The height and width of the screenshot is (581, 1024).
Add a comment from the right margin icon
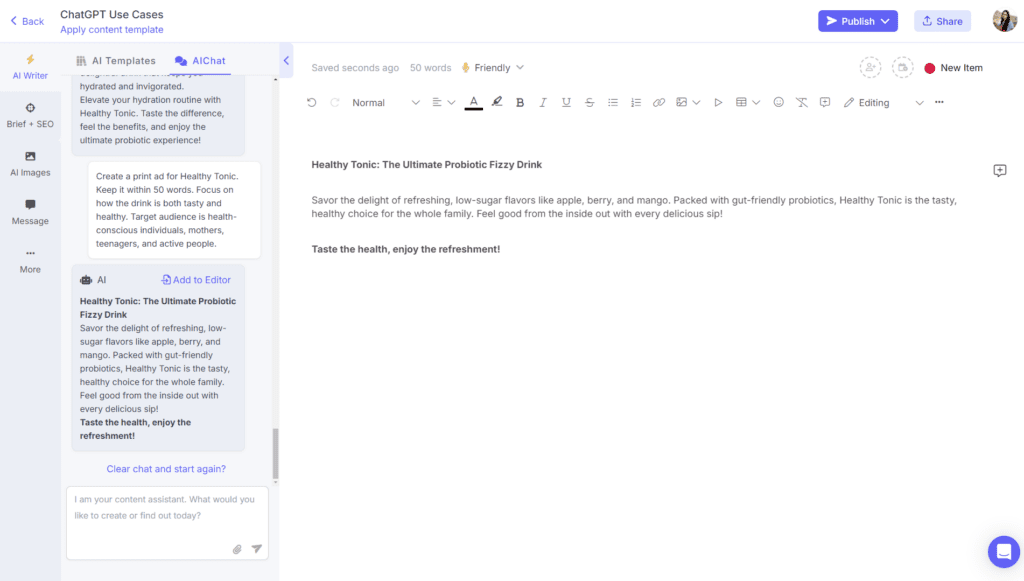pyautogui.click(x=1000, y=170)
